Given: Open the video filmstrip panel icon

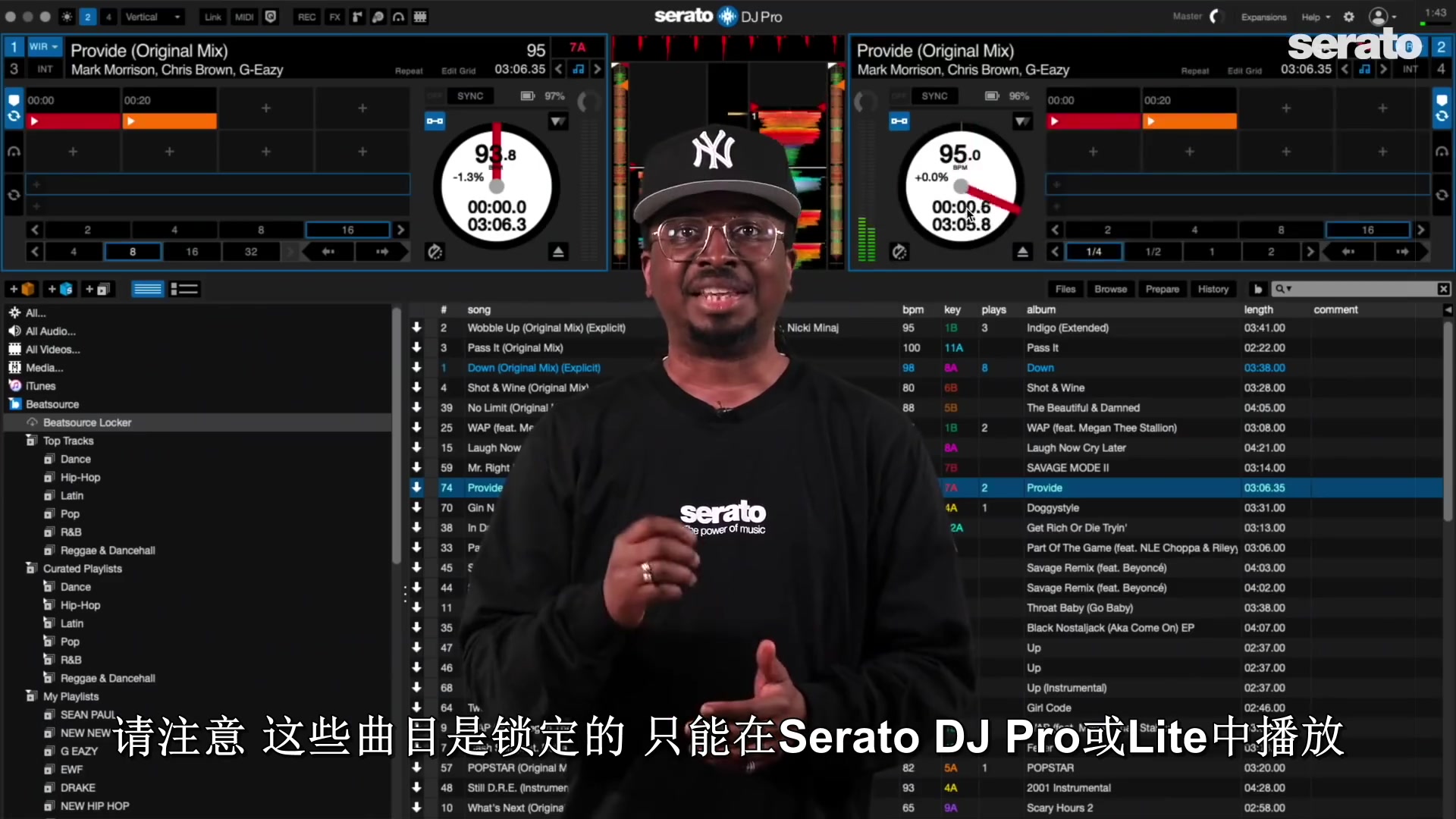Looking at the screenshot, I should coord(419,17).
